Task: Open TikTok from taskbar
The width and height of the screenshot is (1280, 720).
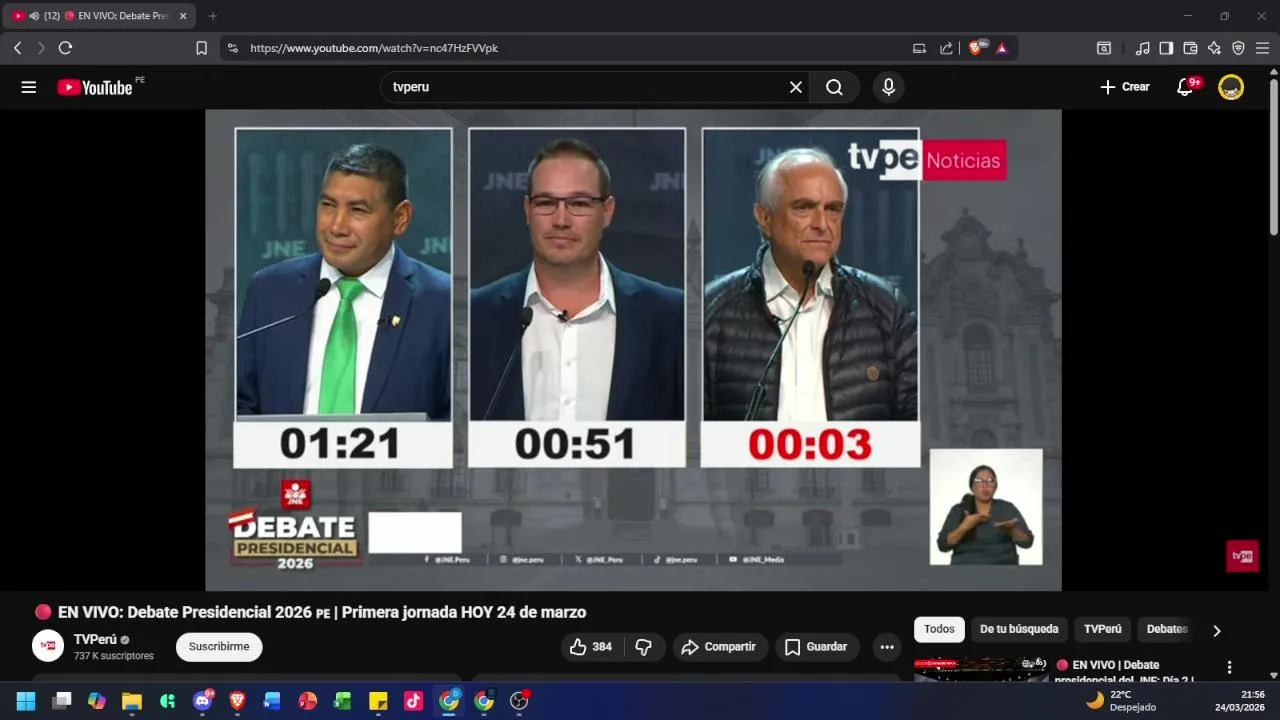Action: (413, 701)
